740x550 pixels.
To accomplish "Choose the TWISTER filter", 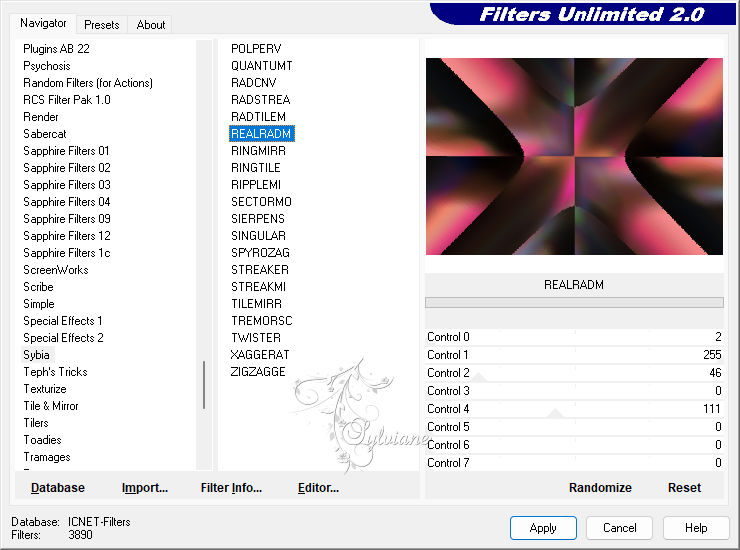I will 256,338.
